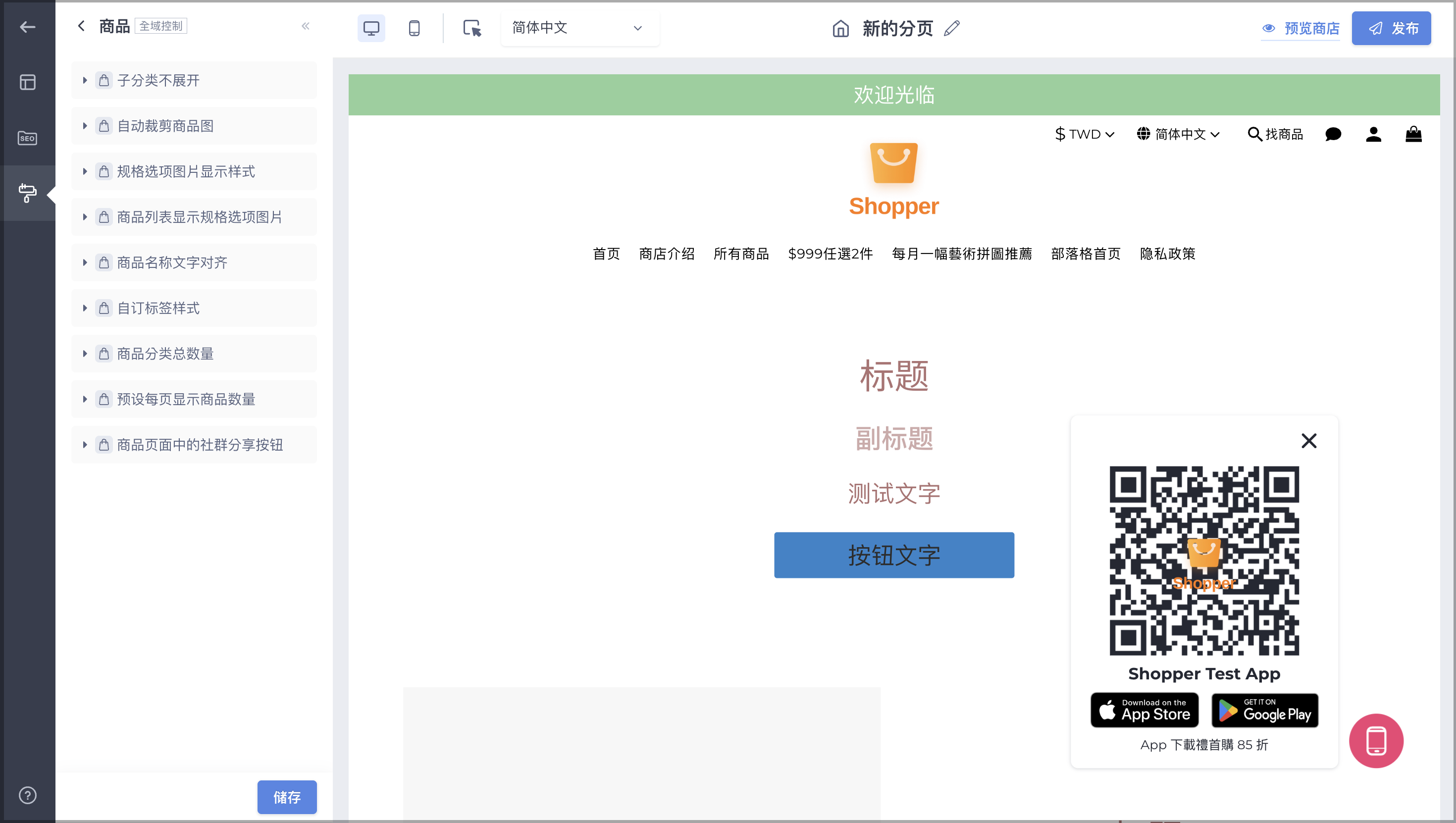Expand the 商品分类总数量 section
Screen dimensions: 1456x823
point(194,354)
